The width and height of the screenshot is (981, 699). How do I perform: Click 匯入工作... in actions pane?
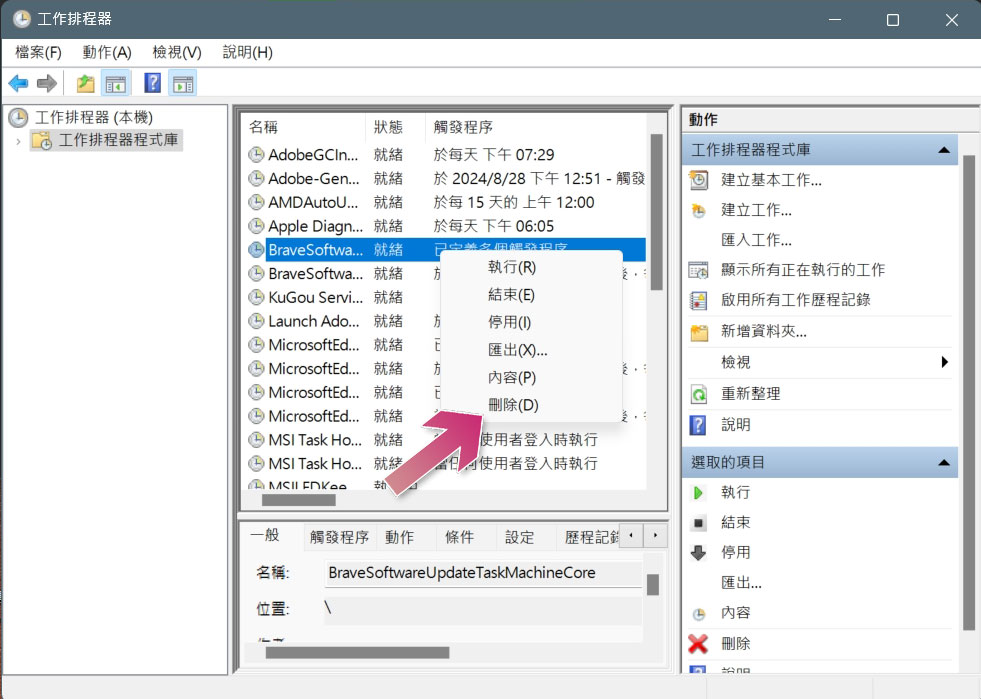click(756, 240)
